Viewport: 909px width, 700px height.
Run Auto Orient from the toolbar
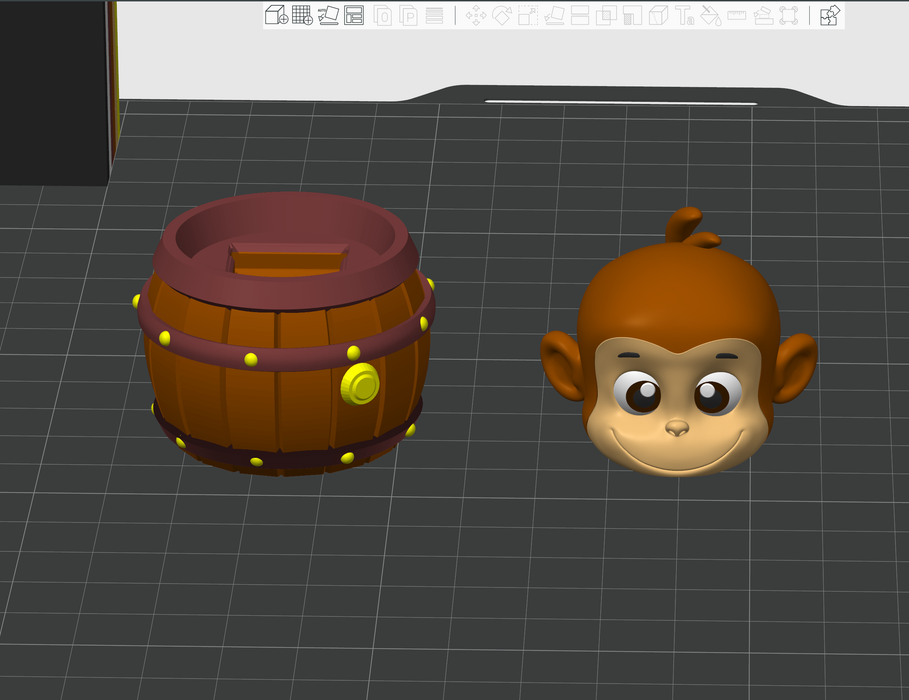(328, 15)
